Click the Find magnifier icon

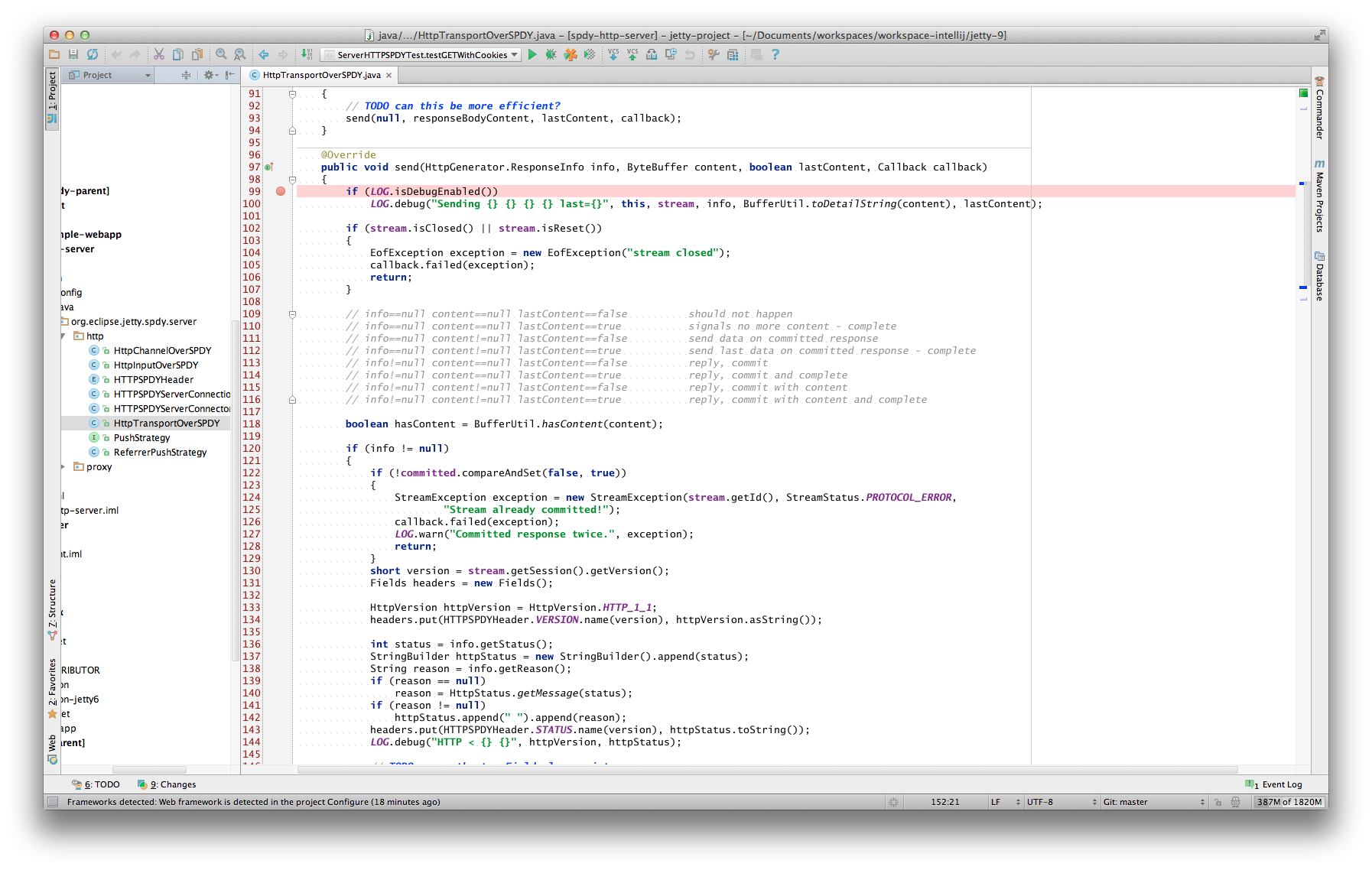[x=221, y=54]
